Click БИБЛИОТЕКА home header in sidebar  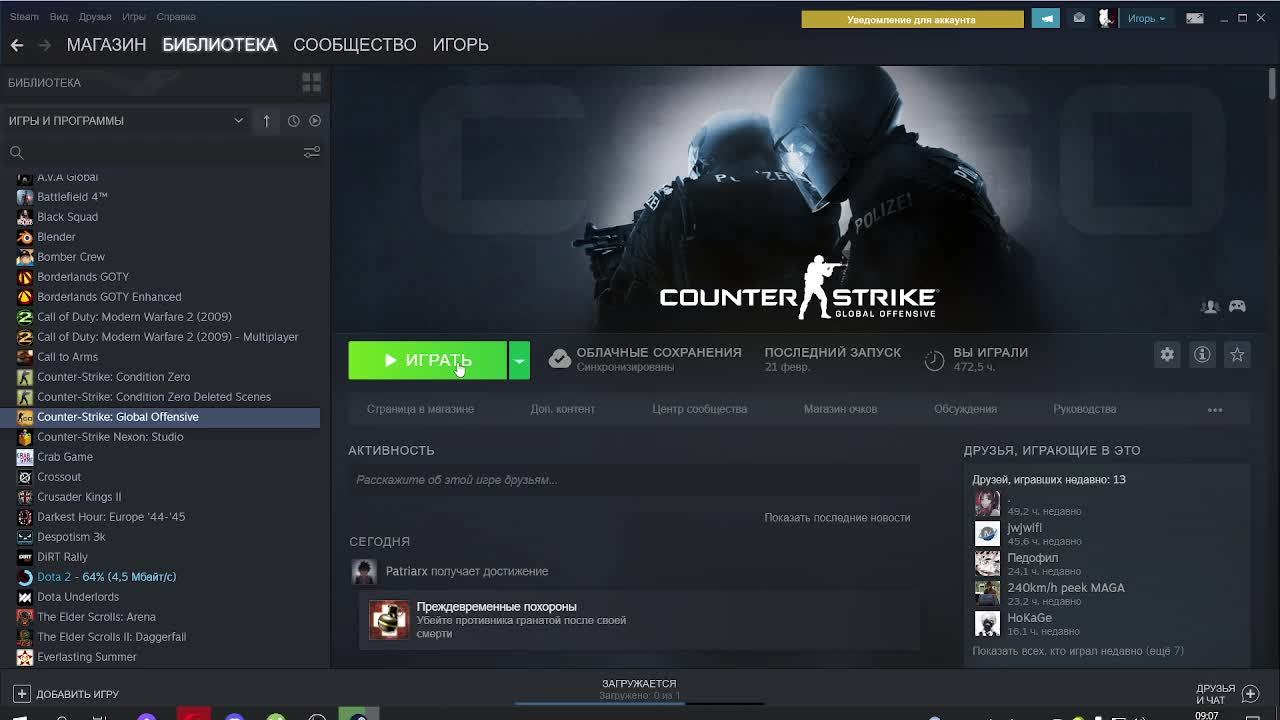(x=45, y=83)
